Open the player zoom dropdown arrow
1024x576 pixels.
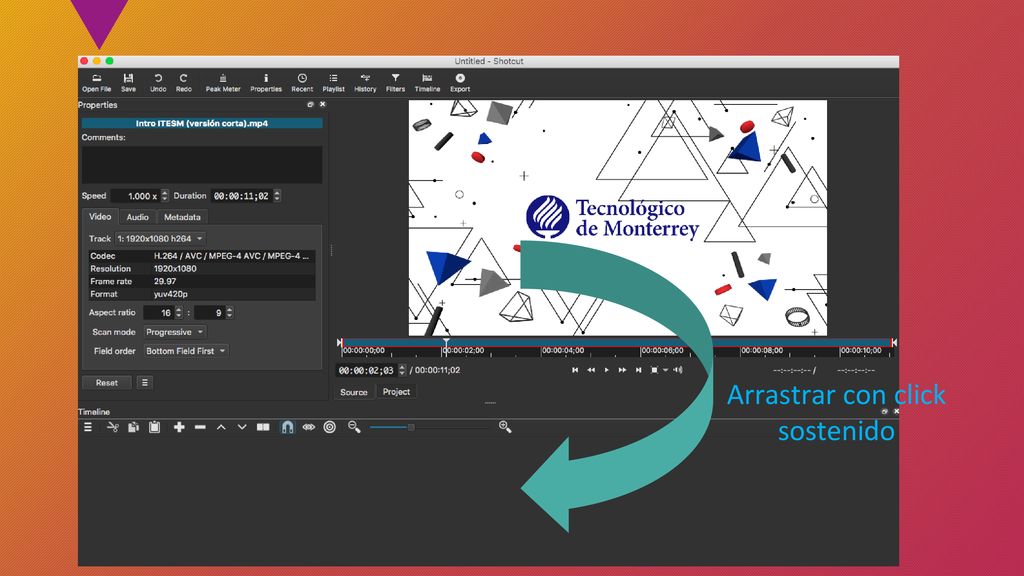point(665,370)
